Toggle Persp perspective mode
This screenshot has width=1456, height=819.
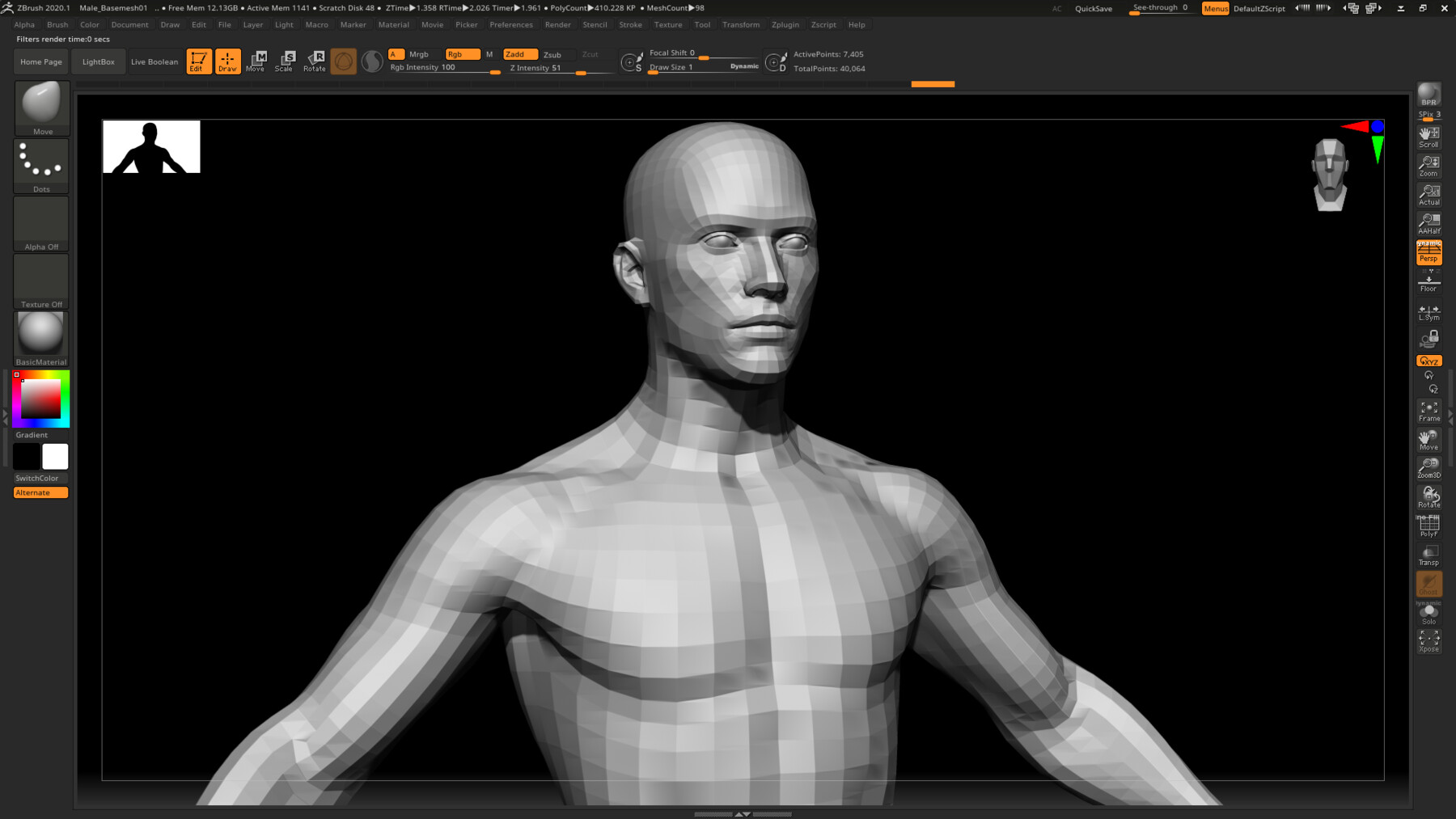(x=1428, y=252)
